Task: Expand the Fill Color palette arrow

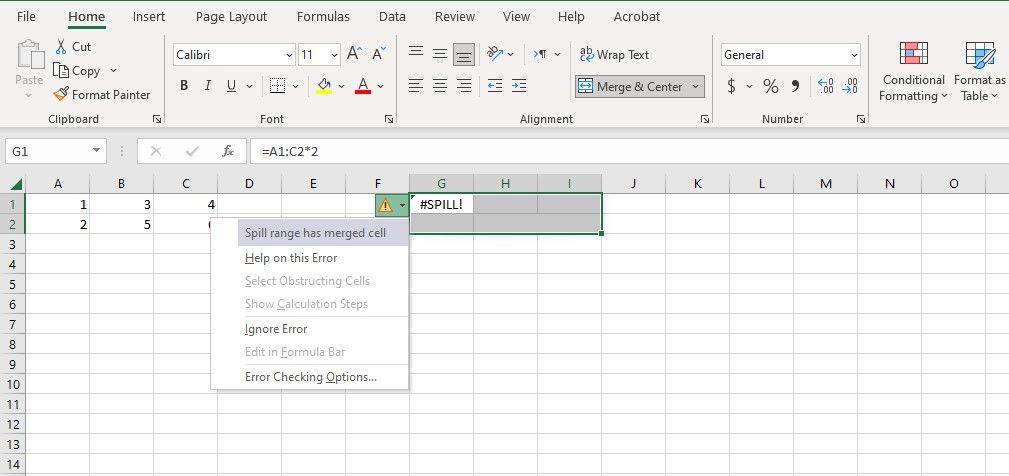Action: [x=341, y=86]
